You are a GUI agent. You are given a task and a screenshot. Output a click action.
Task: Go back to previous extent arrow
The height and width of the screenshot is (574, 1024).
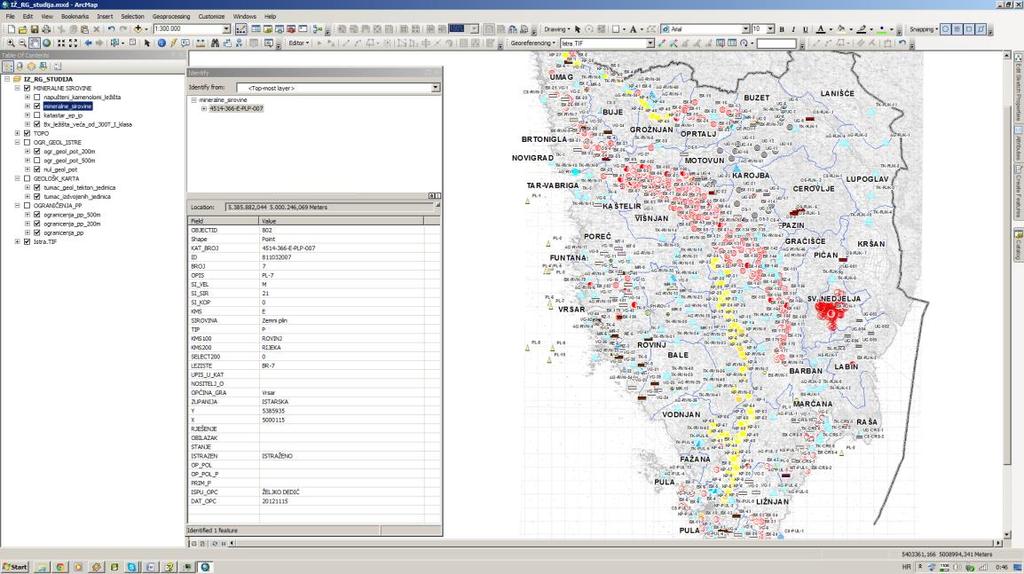tap(88, 43)
